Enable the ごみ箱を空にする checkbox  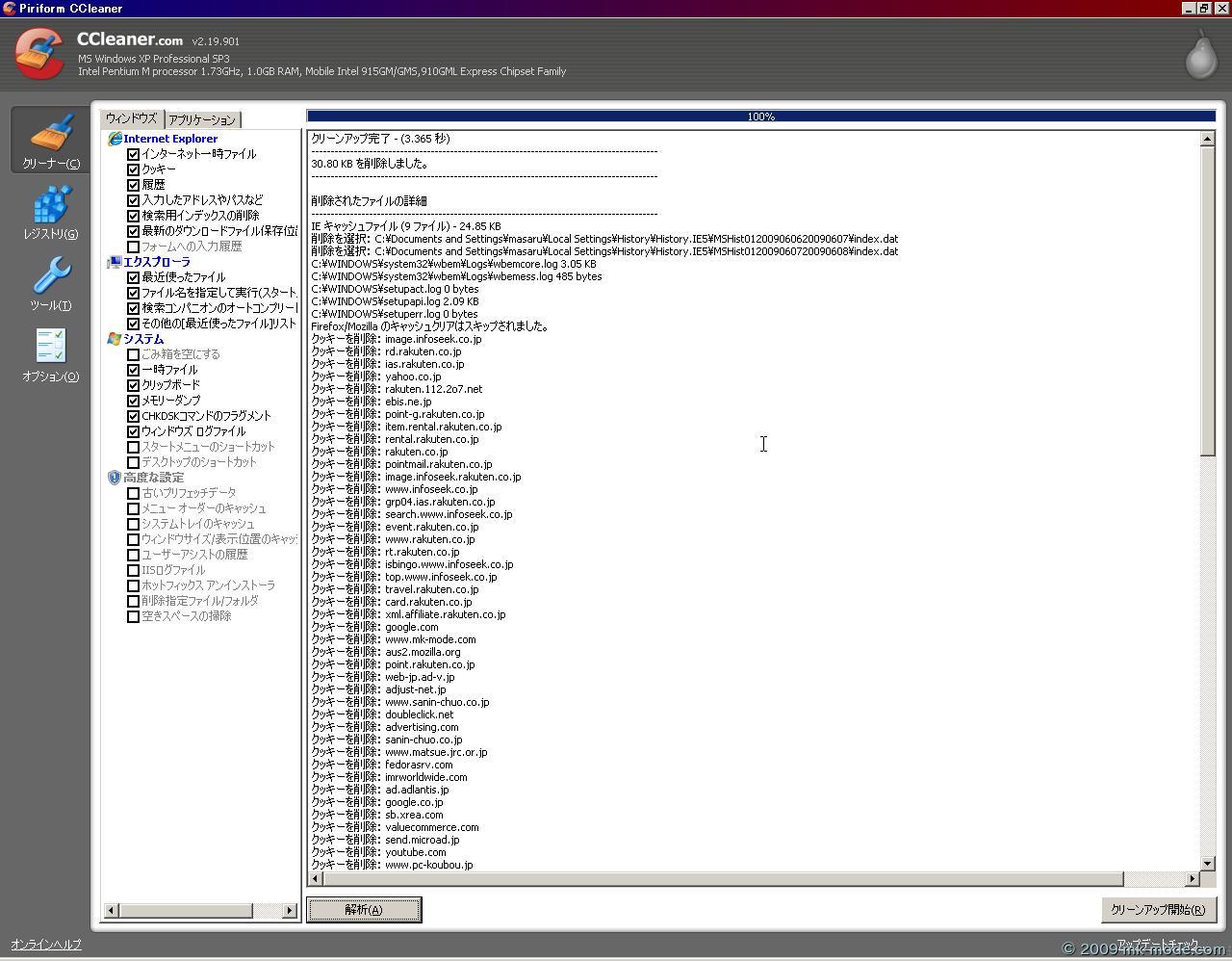(134, 354)
